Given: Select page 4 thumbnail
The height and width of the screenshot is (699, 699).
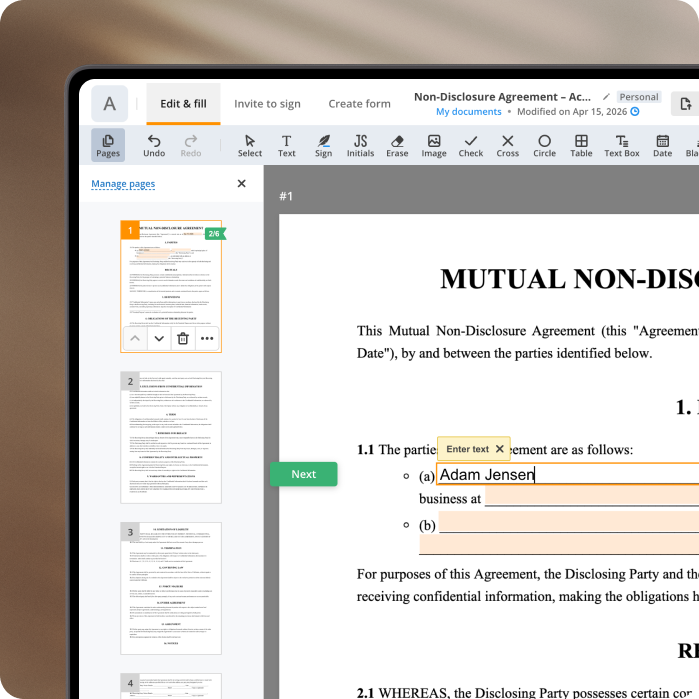Looking at the screenshot, I should click(171, 686).
